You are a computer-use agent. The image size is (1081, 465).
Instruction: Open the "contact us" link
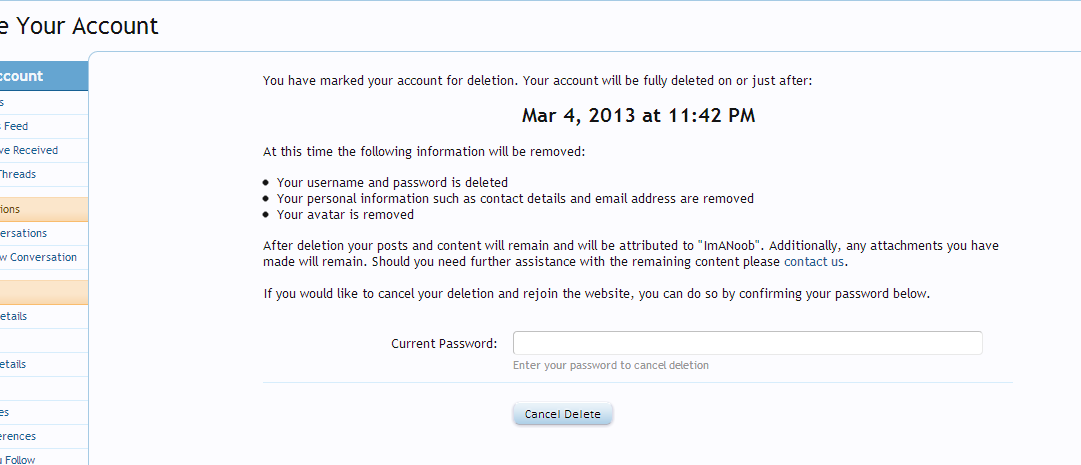(x=814, y=262)
